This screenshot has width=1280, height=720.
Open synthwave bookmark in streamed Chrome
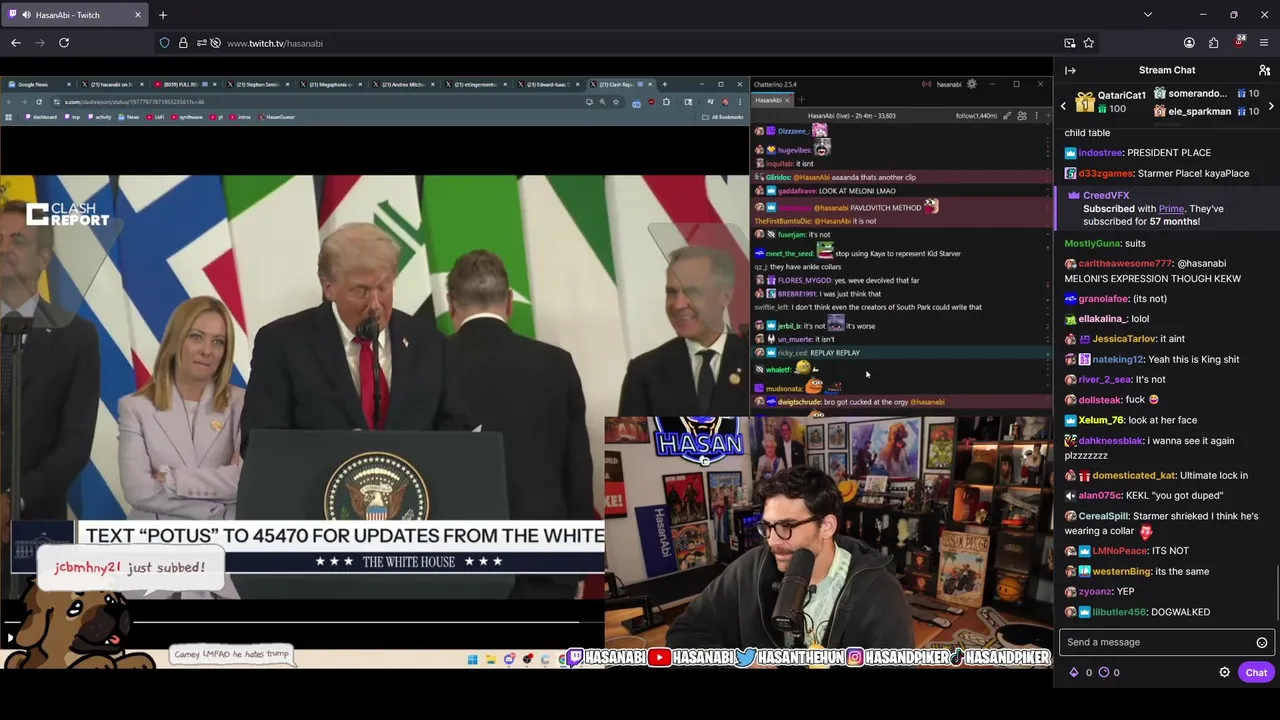pyautogui.click(x=188, y=117)
